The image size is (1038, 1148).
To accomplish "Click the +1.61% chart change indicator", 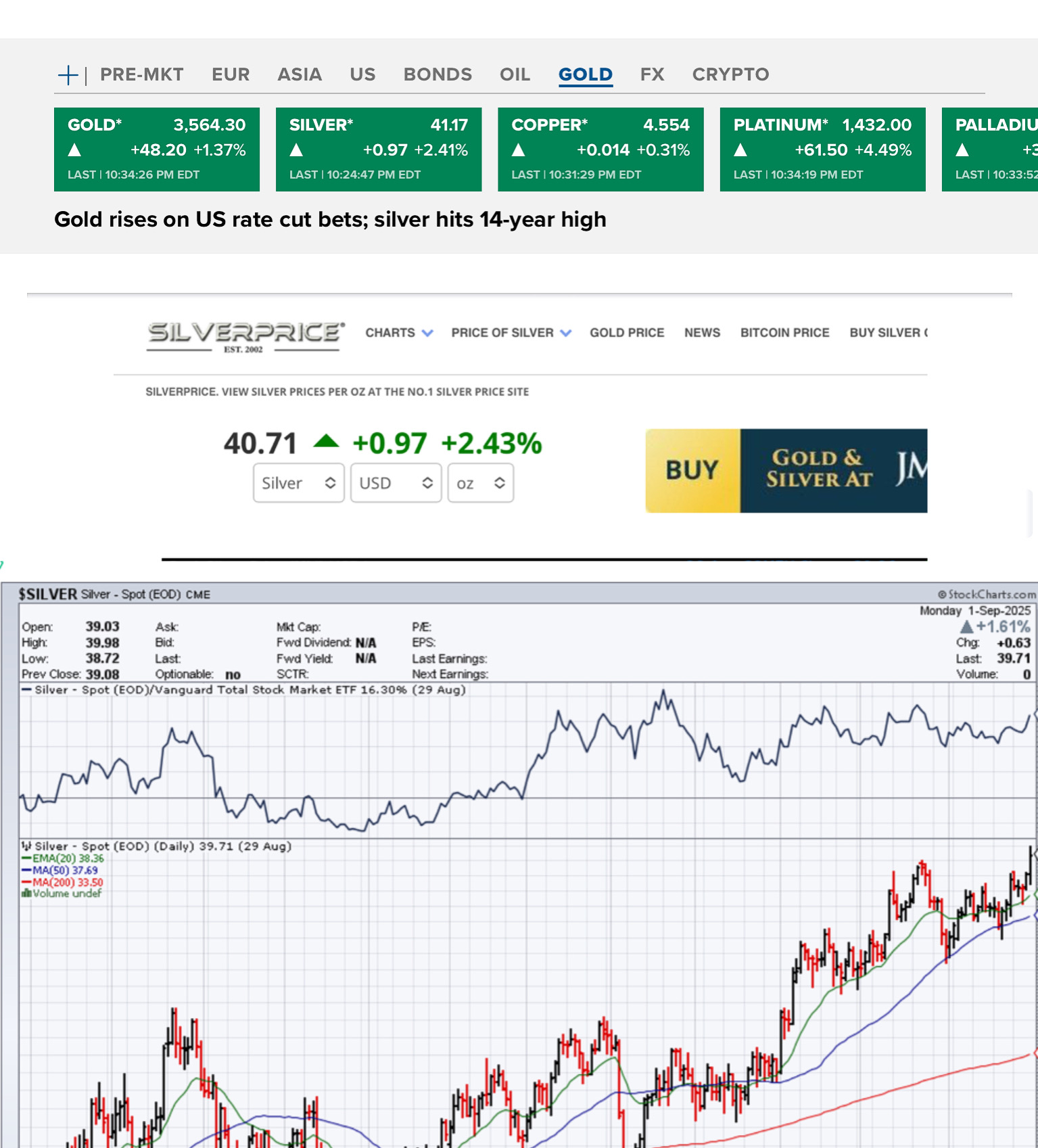I will pos(995,627).
